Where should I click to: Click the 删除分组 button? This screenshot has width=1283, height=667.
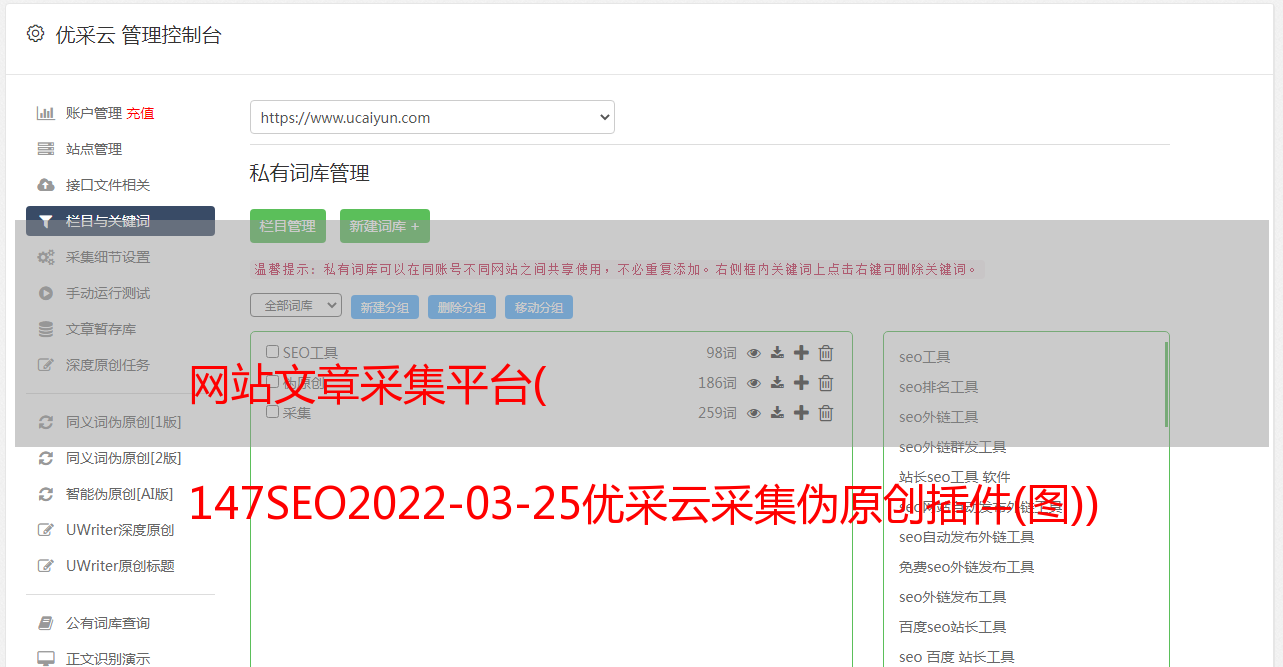click(462, 307)
